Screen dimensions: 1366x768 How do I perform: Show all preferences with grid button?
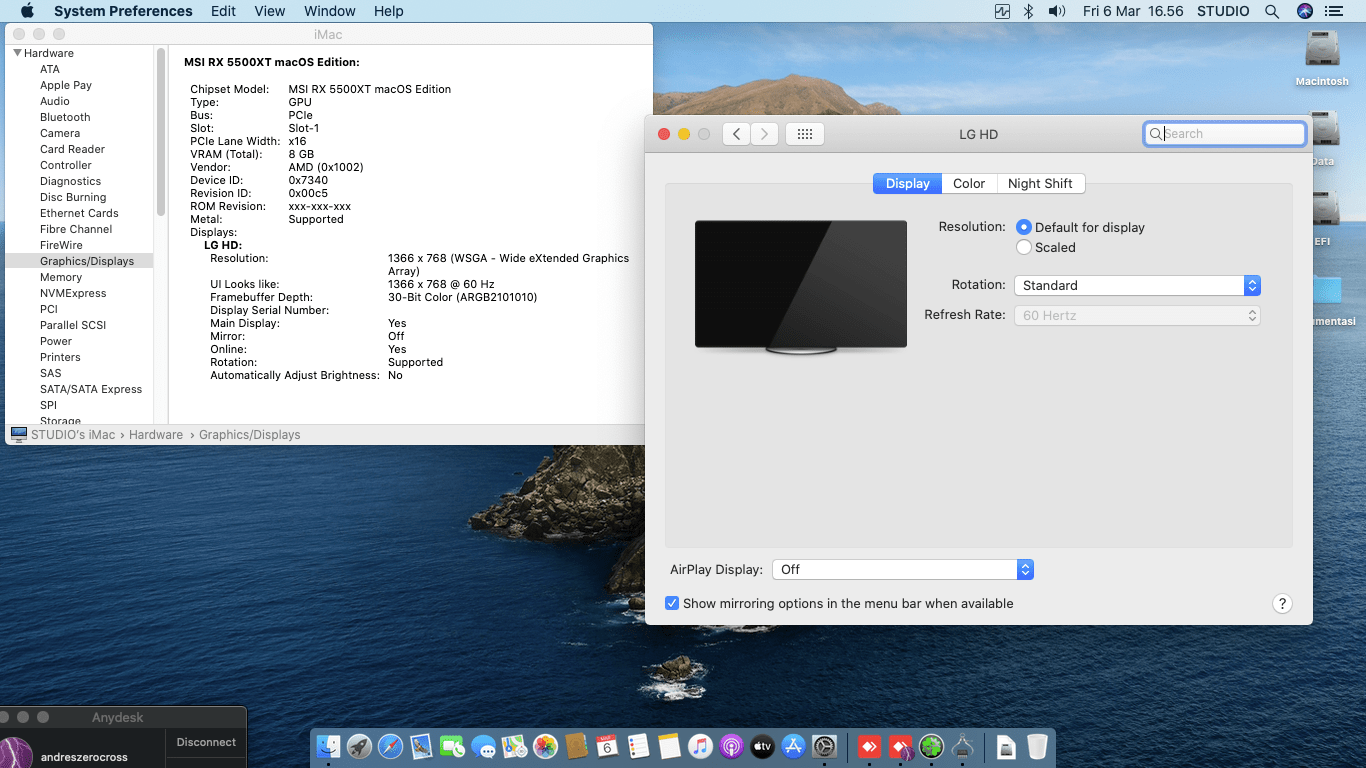point(804,134)
